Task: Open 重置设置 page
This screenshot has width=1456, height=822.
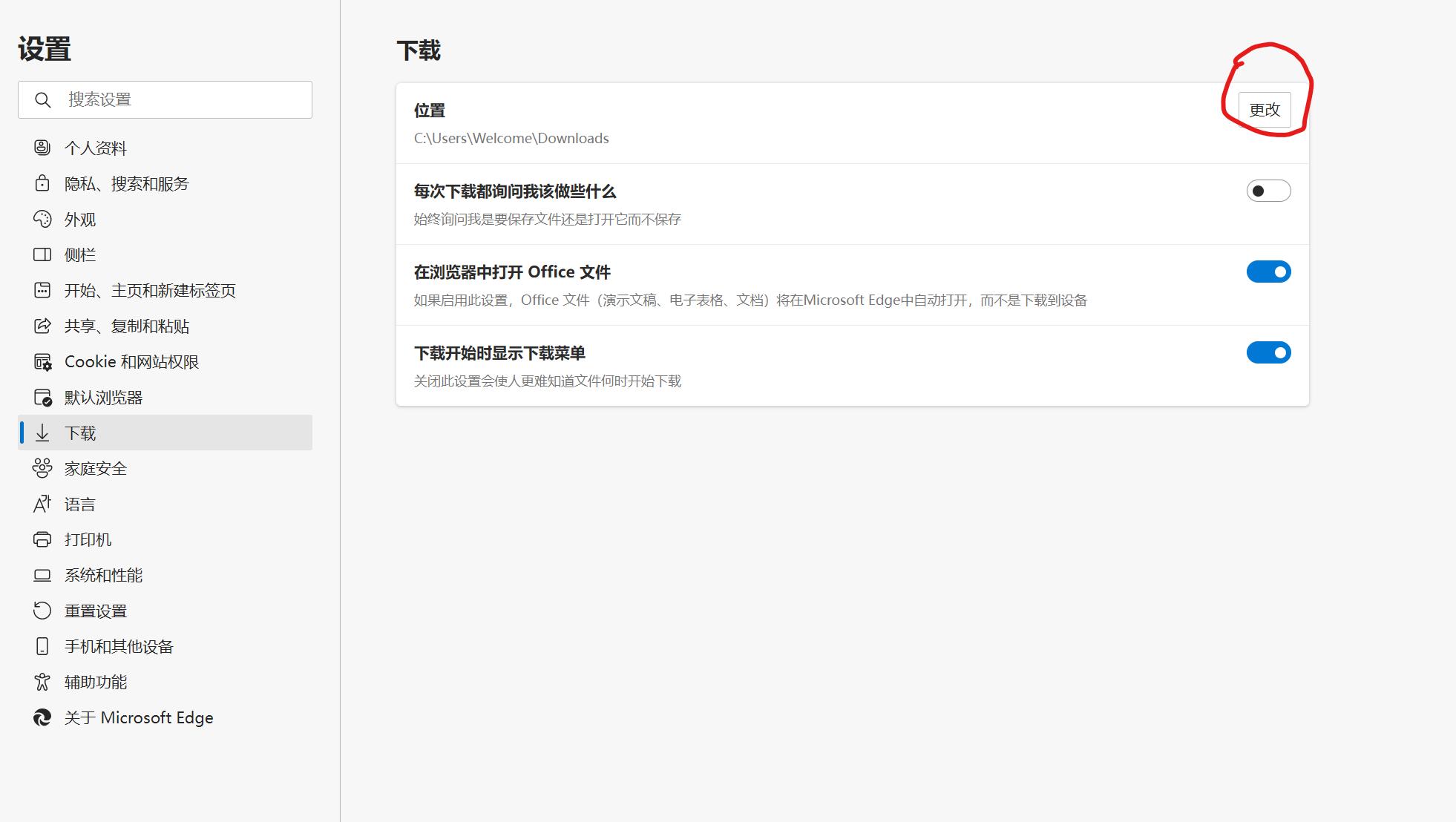Action: 165,611
